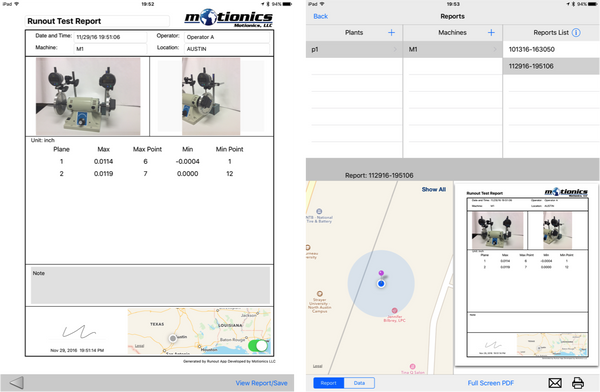Add a new machine with plus icon
This screenshot has width=600, height=392.
pos(491,33)
